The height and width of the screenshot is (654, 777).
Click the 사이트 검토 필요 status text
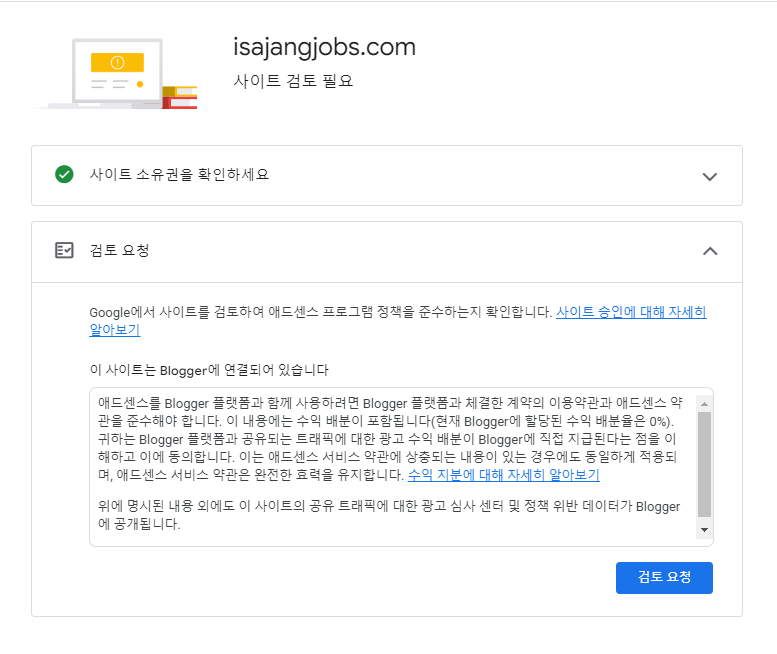[x=293, y=81]
